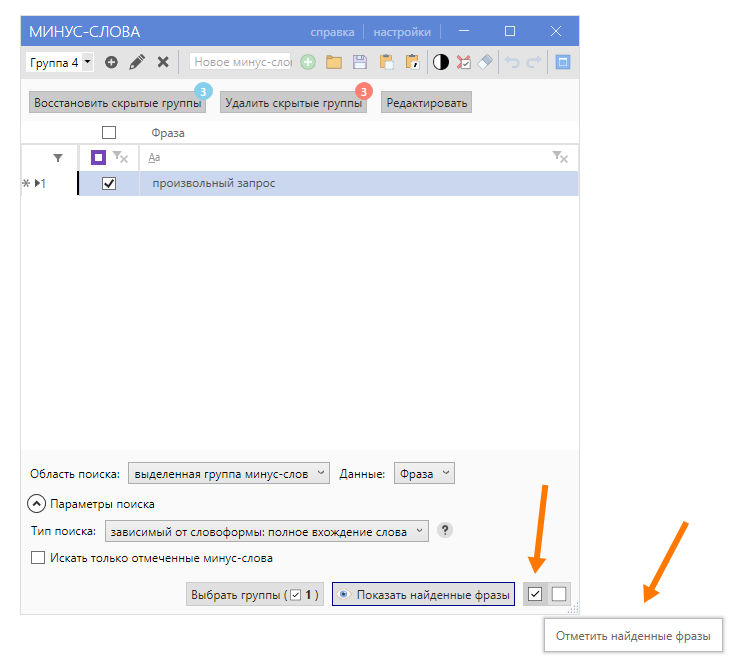Open file with the folder icon
The width and height of the screenshot is (747, 664).
(x=334, y=62)
